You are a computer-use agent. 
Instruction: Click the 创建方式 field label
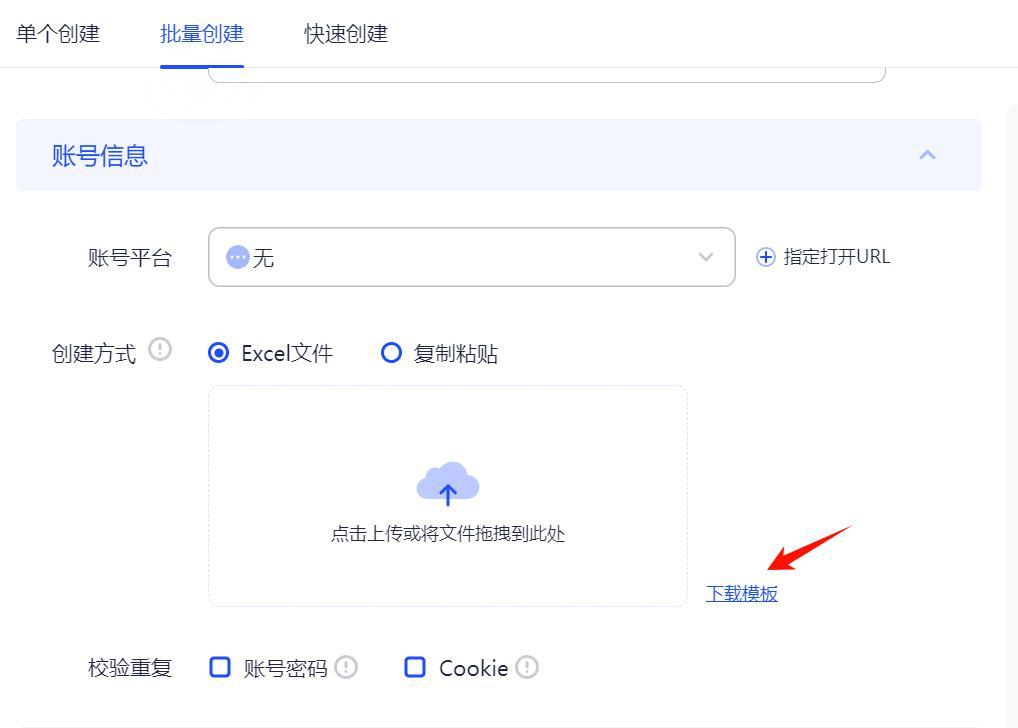94,354
